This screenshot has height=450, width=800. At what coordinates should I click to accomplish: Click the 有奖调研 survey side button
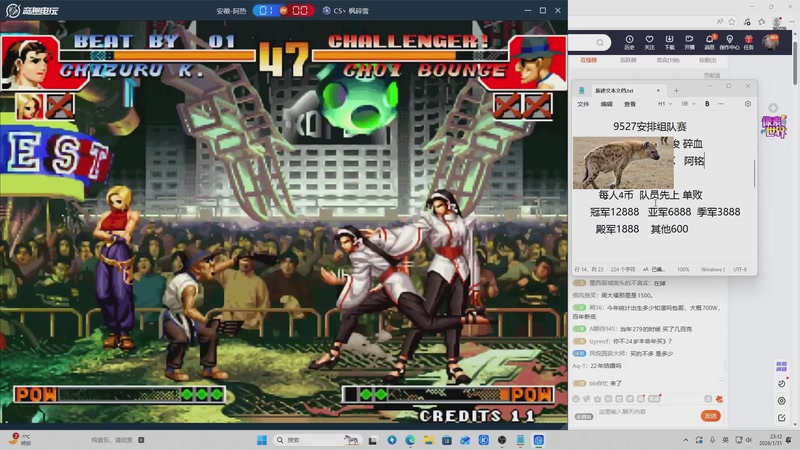[x=782, y=366]
